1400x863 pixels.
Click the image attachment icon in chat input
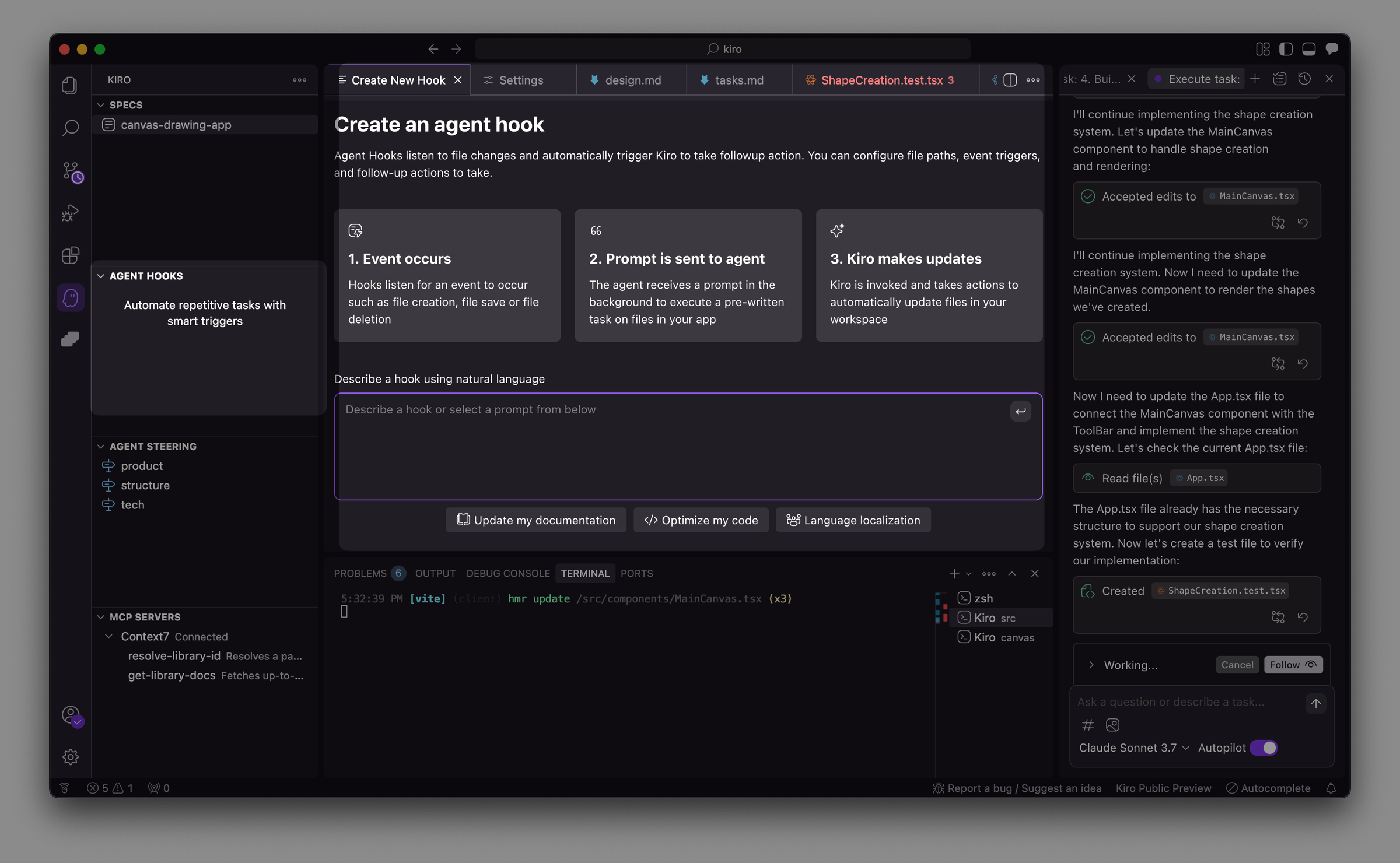tap(1112, 725)
